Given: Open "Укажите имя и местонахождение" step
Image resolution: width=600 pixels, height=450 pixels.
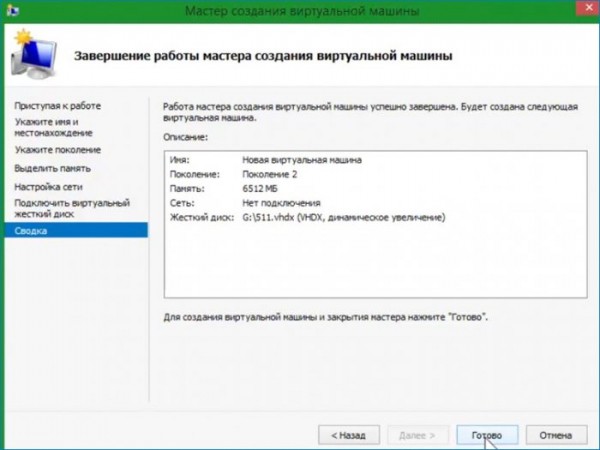Looking at the screenshot, I should tap(54, 127).
